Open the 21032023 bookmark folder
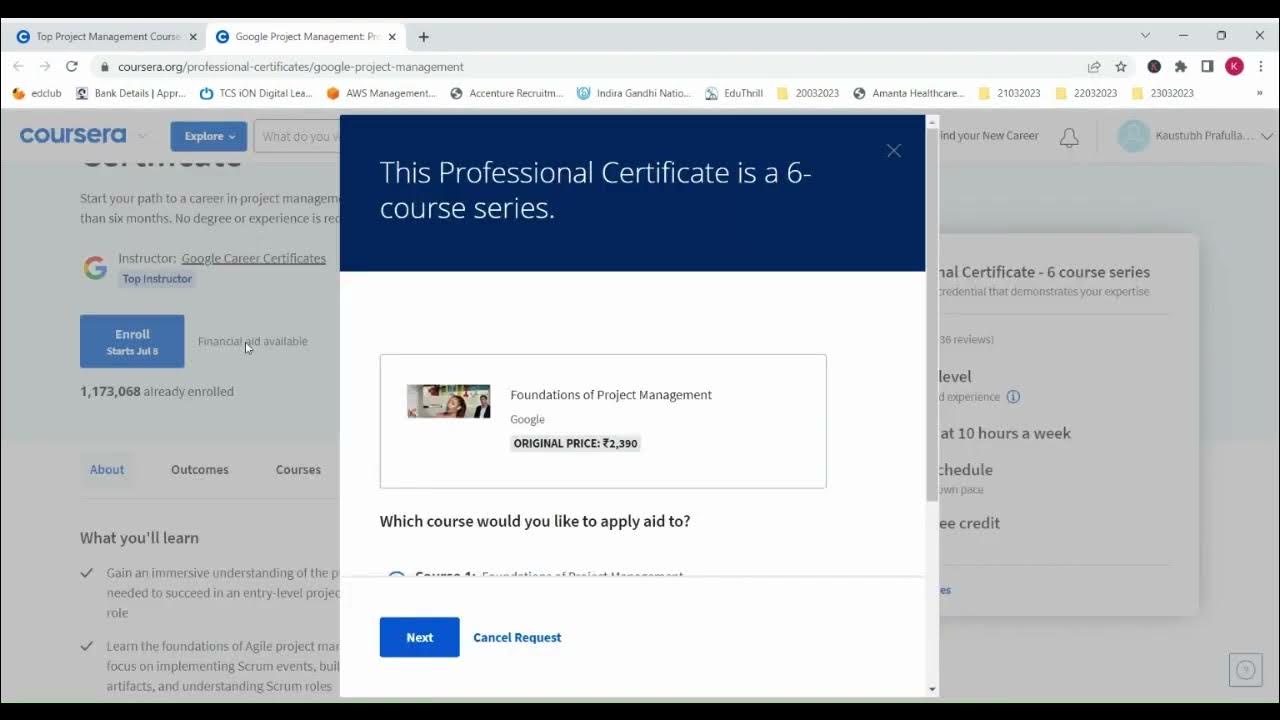This screenshot has height=720, width=1280. pyautogui.click(x=1009, y=93)
